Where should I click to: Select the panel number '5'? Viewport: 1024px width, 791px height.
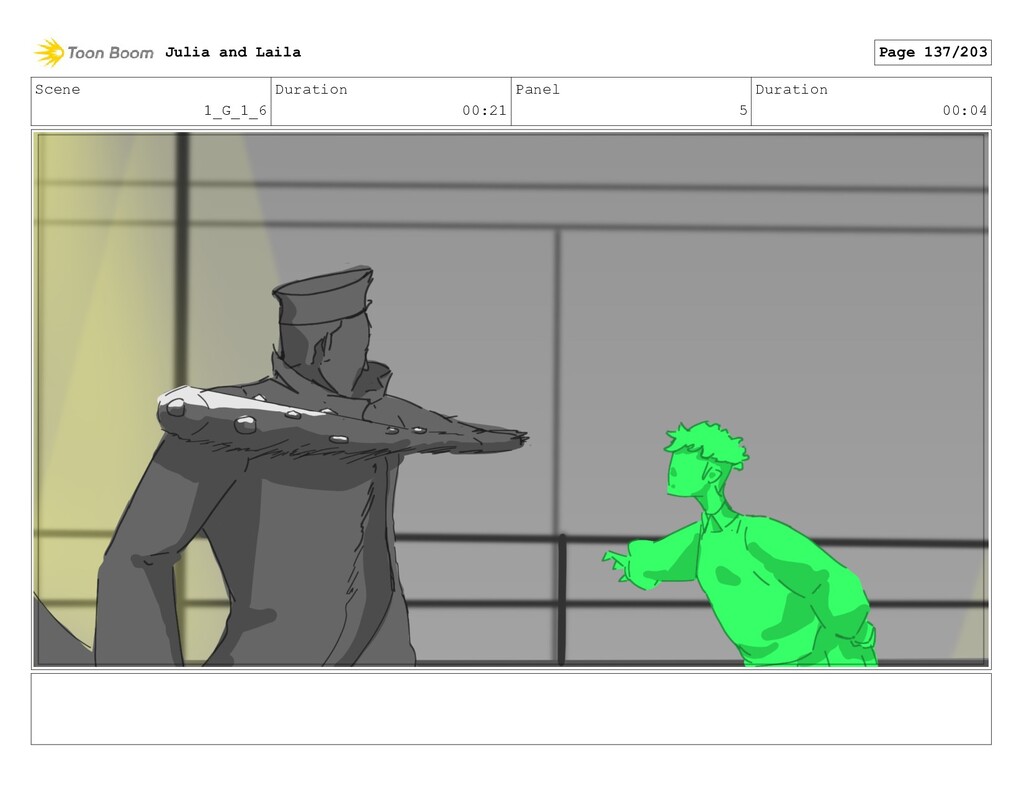(x=743, y=110)
